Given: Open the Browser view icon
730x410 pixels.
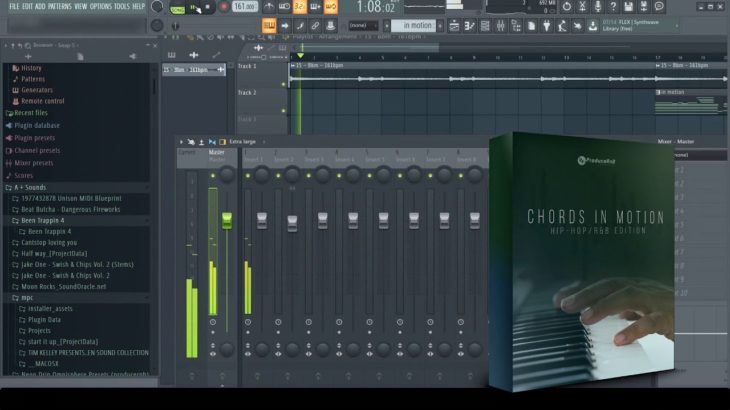Looking at the screenshot, I should click(x=516, y=26).
